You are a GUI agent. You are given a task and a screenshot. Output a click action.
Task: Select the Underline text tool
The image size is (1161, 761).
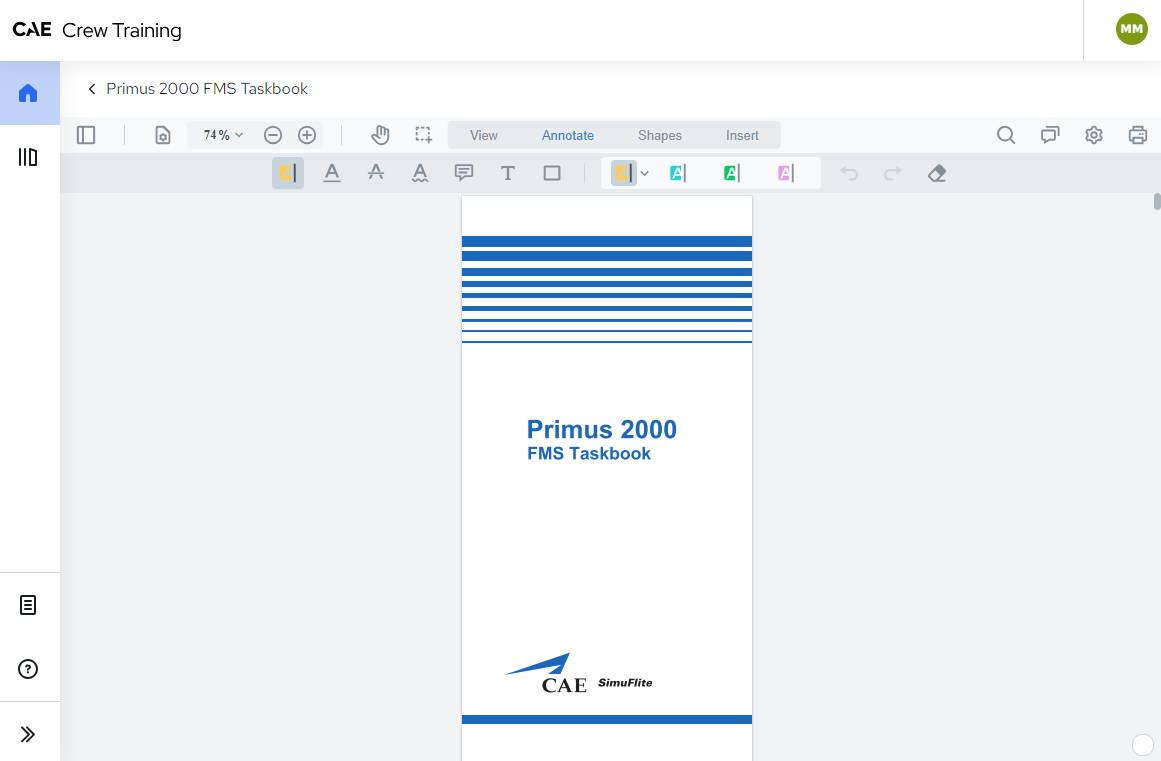(x=332, y=173)
